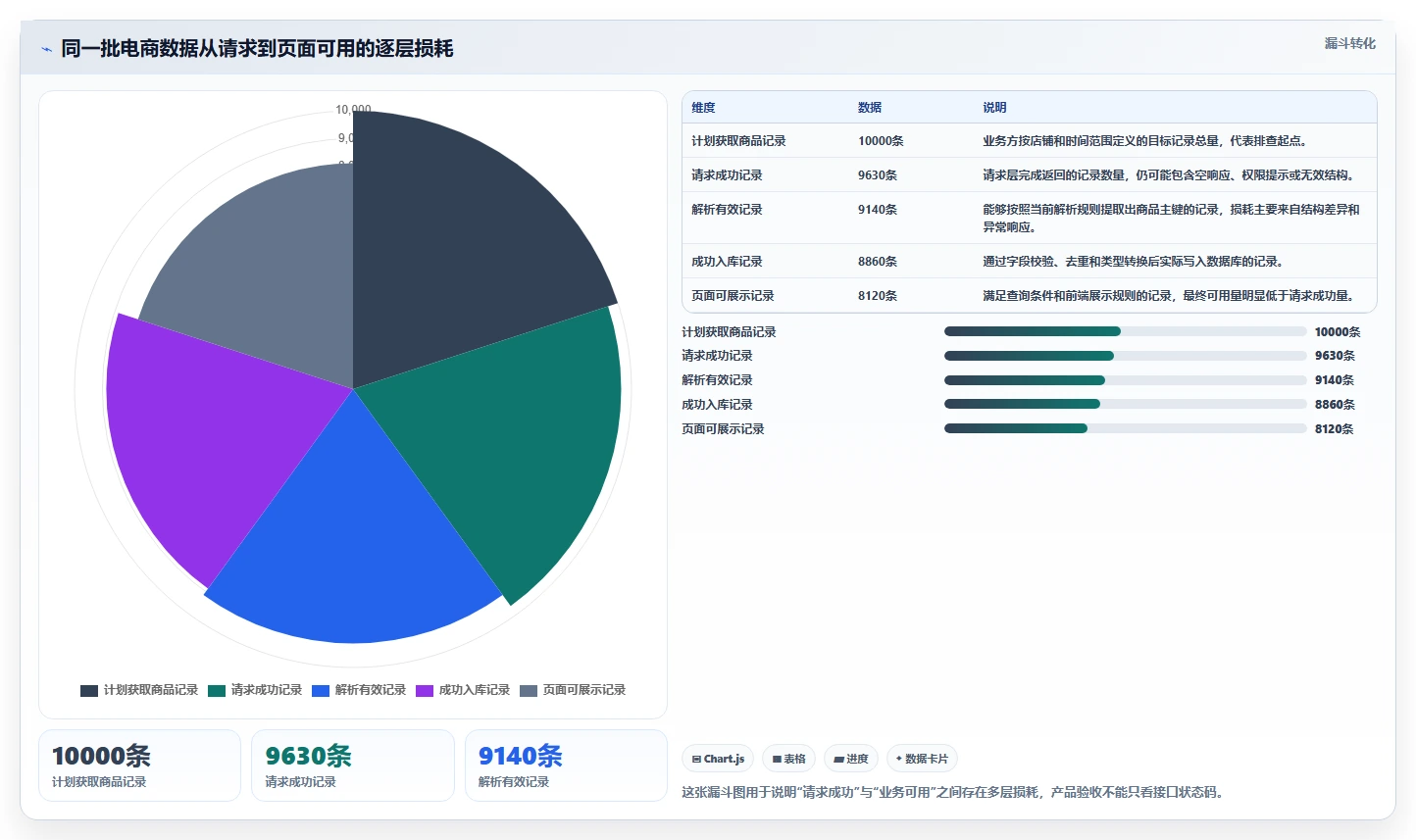Select the Chart.js chip
This screenshot has width=1416, height=840.
(718, 759)
